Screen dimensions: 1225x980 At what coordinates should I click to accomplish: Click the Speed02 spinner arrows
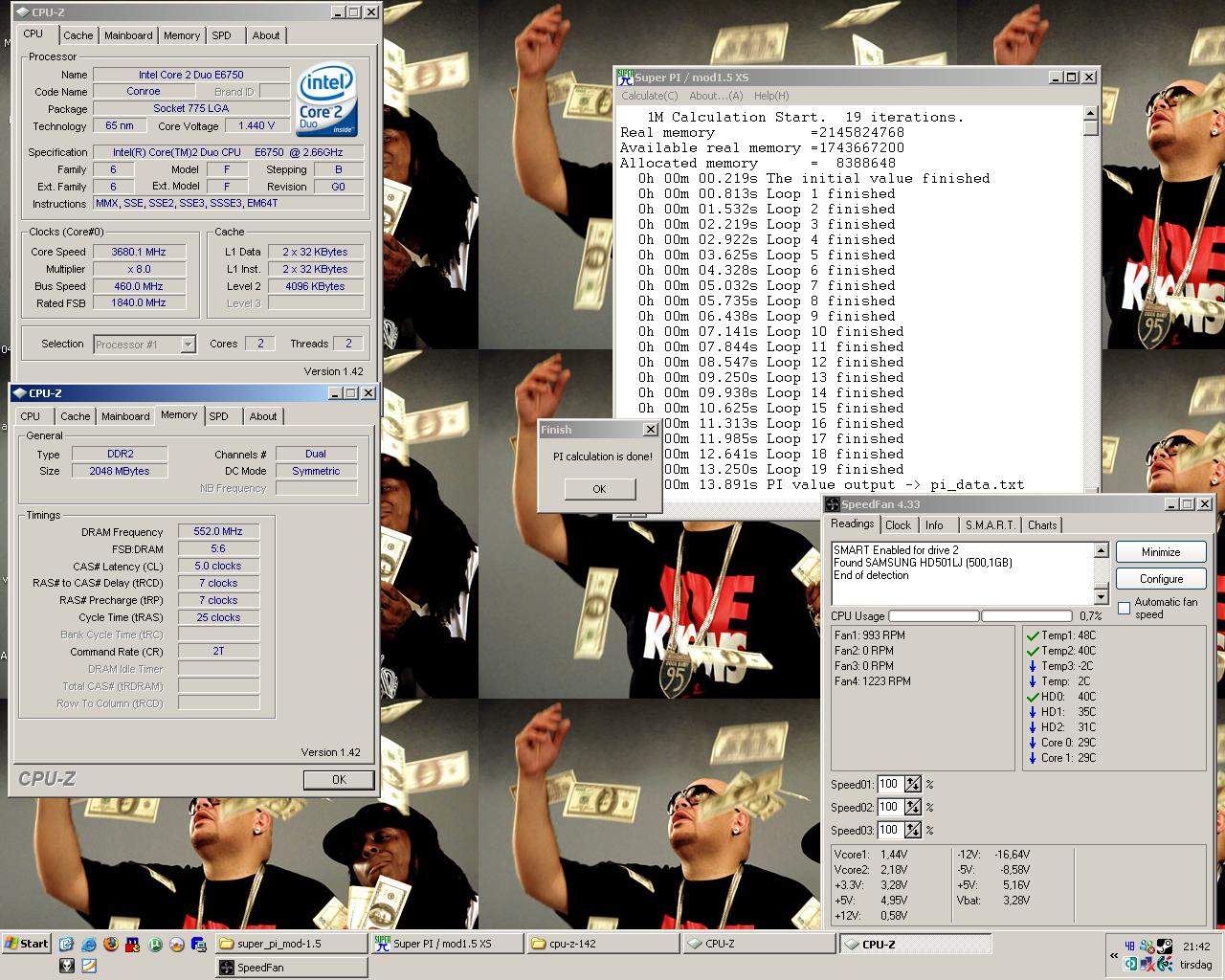pyautogui.click(x=913, y=808)
